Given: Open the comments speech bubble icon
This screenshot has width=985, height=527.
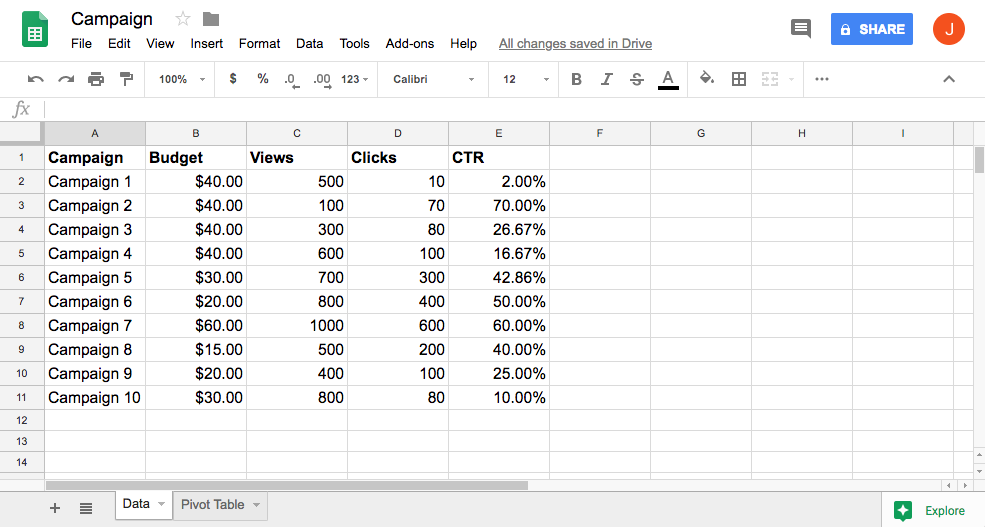Looking at the screenshot, I should pos(801,29).
